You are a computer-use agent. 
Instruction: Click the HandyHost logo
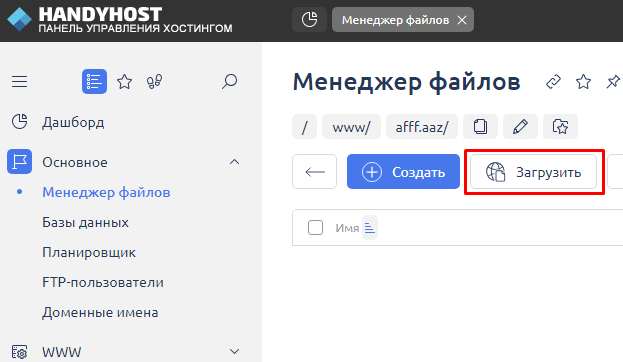pyautogui.click(x=120, y=20)
